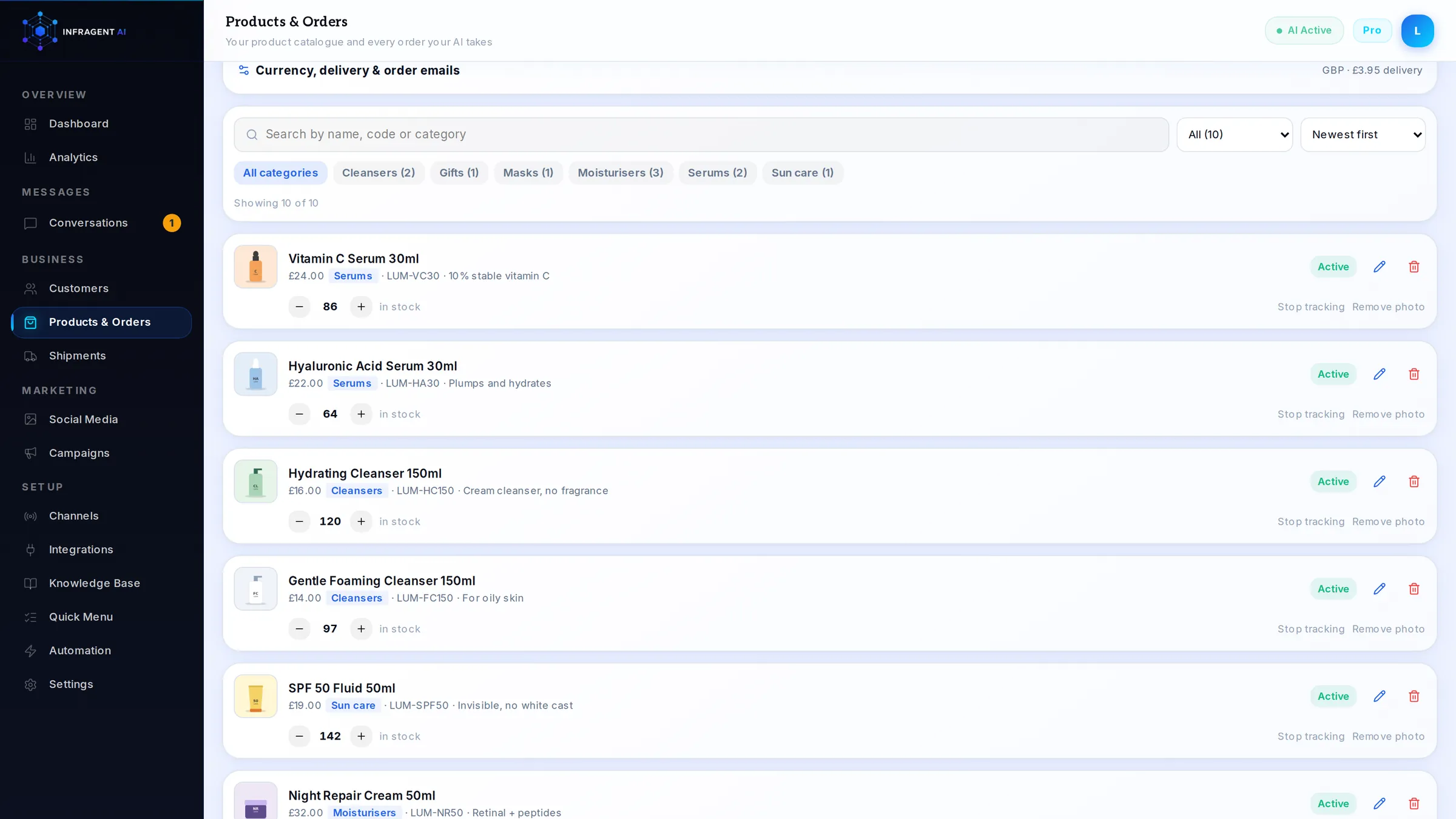Open Settings from sidebar
This screenshot has width=1456, height=819.
(x=101, y=684)
